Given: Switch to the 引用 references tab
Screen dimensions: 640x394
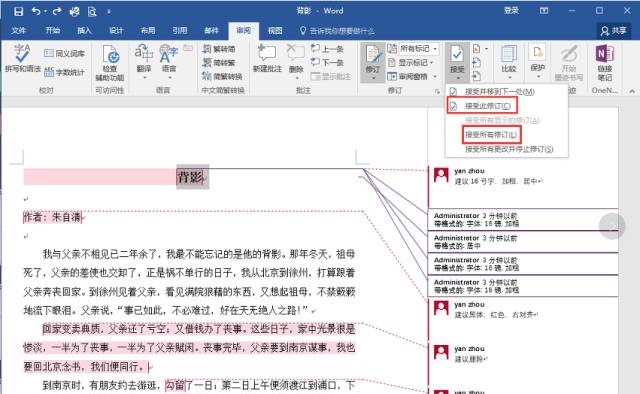Looking at the screenshot, I should tap(180, 31).
